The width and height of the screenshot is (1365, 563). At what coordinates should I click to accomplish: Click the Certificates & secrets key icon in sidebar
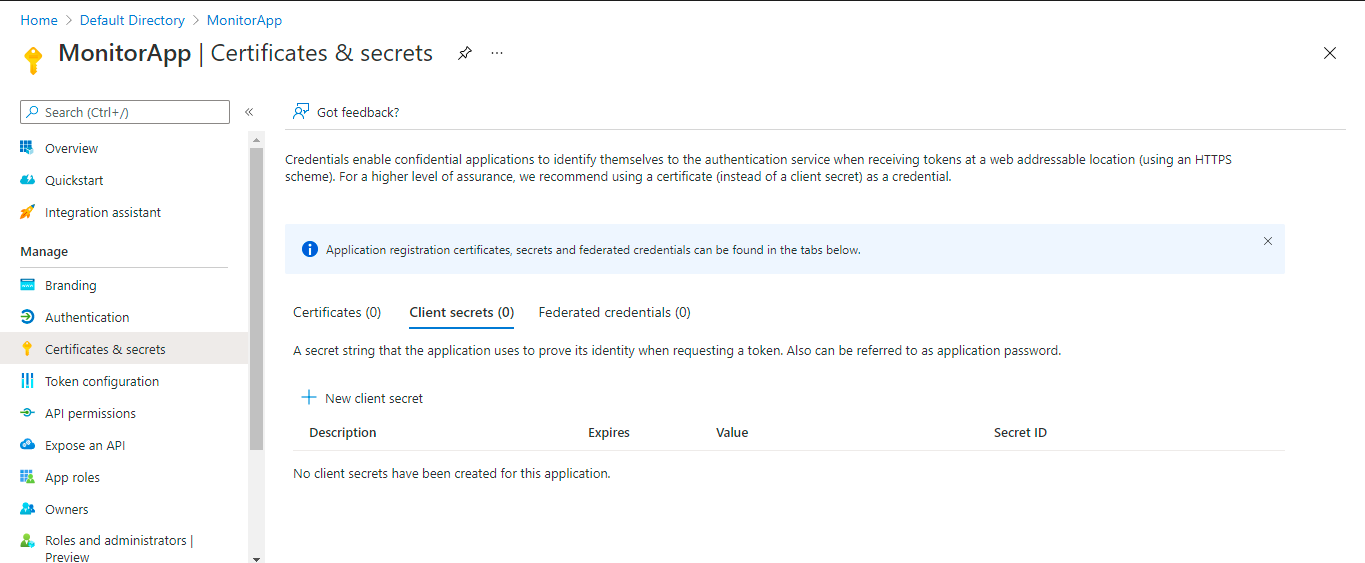point(27,349)
